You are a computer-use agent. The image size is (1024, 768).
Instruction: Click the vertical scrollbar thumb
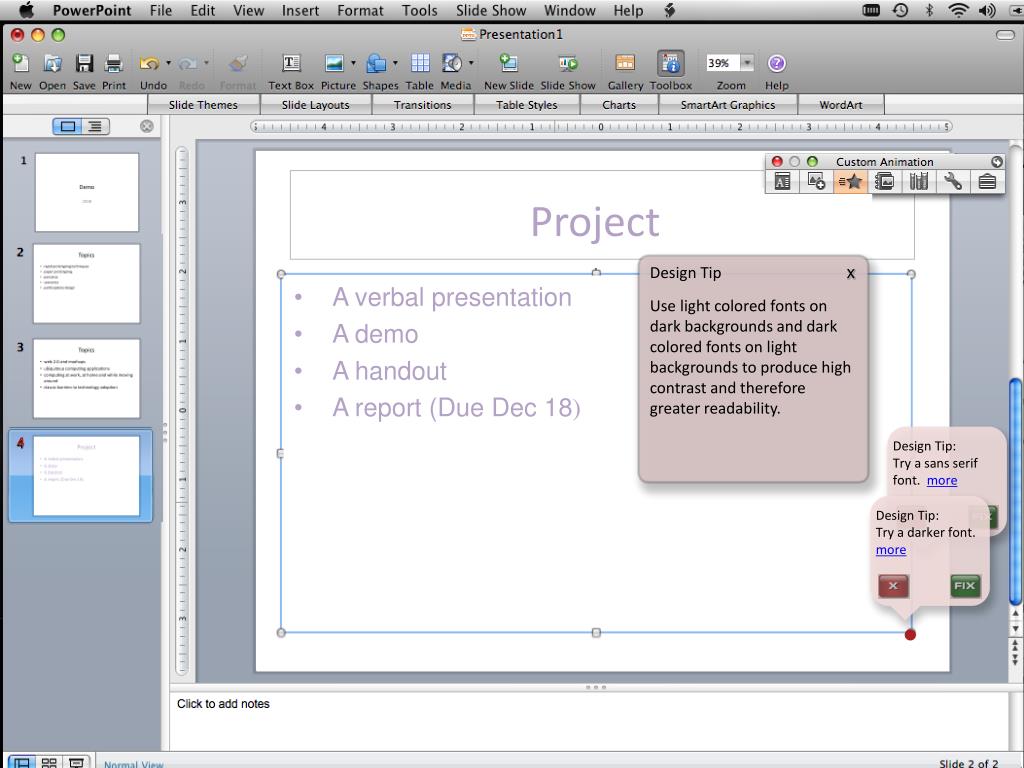coord(1016,492)
